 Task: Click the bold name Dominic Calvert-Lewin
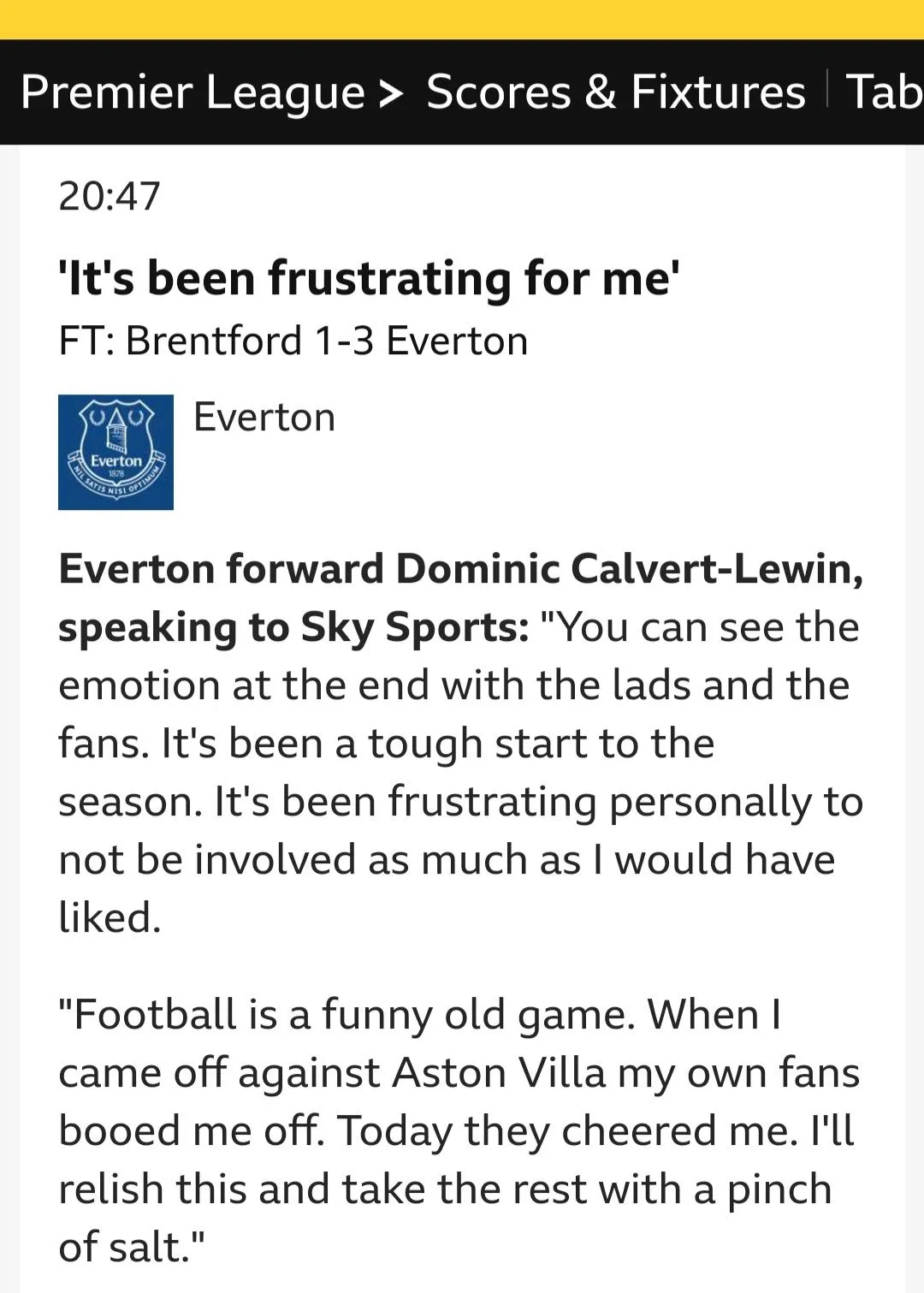(629, 569)
